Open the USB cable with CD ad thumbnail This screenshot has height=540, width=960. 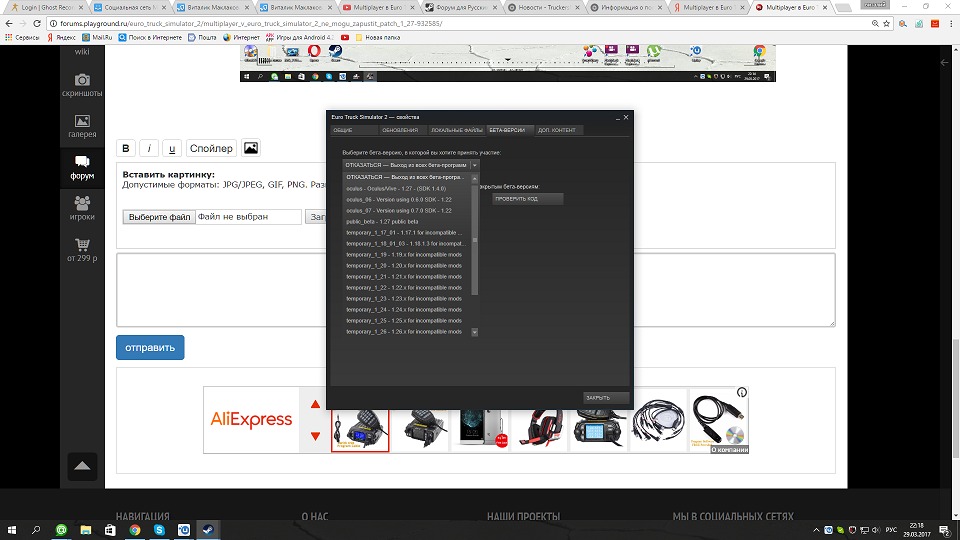coord(719,421)
